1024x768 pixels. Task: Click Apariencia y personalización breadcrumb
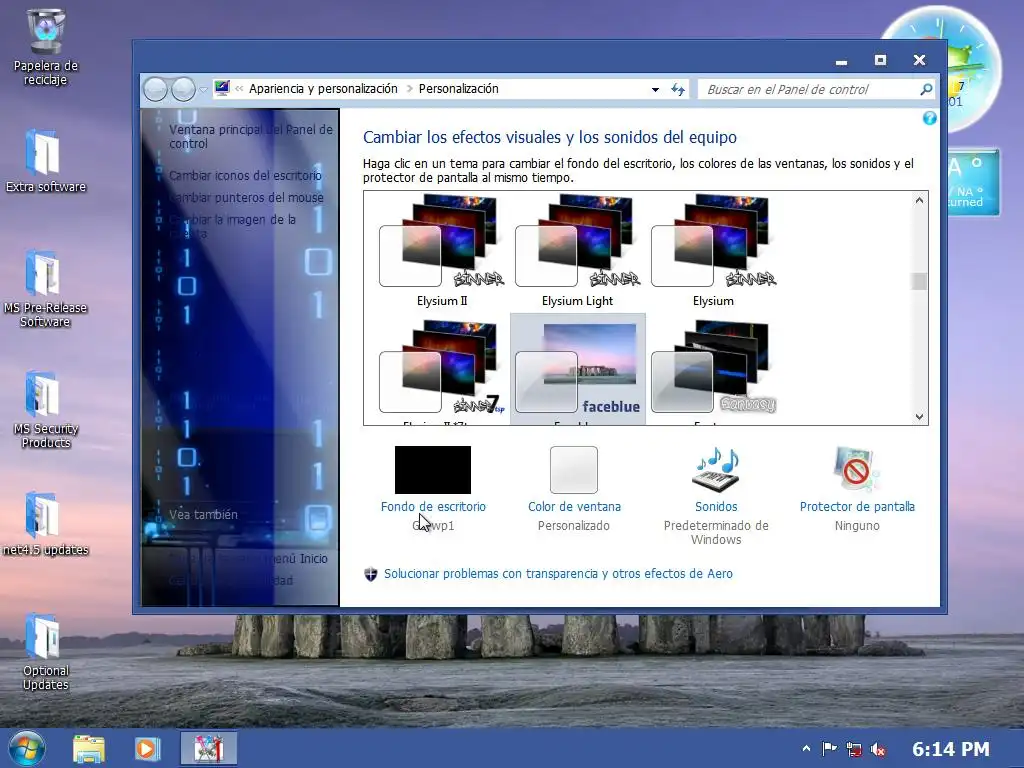(x=323, y=89)
